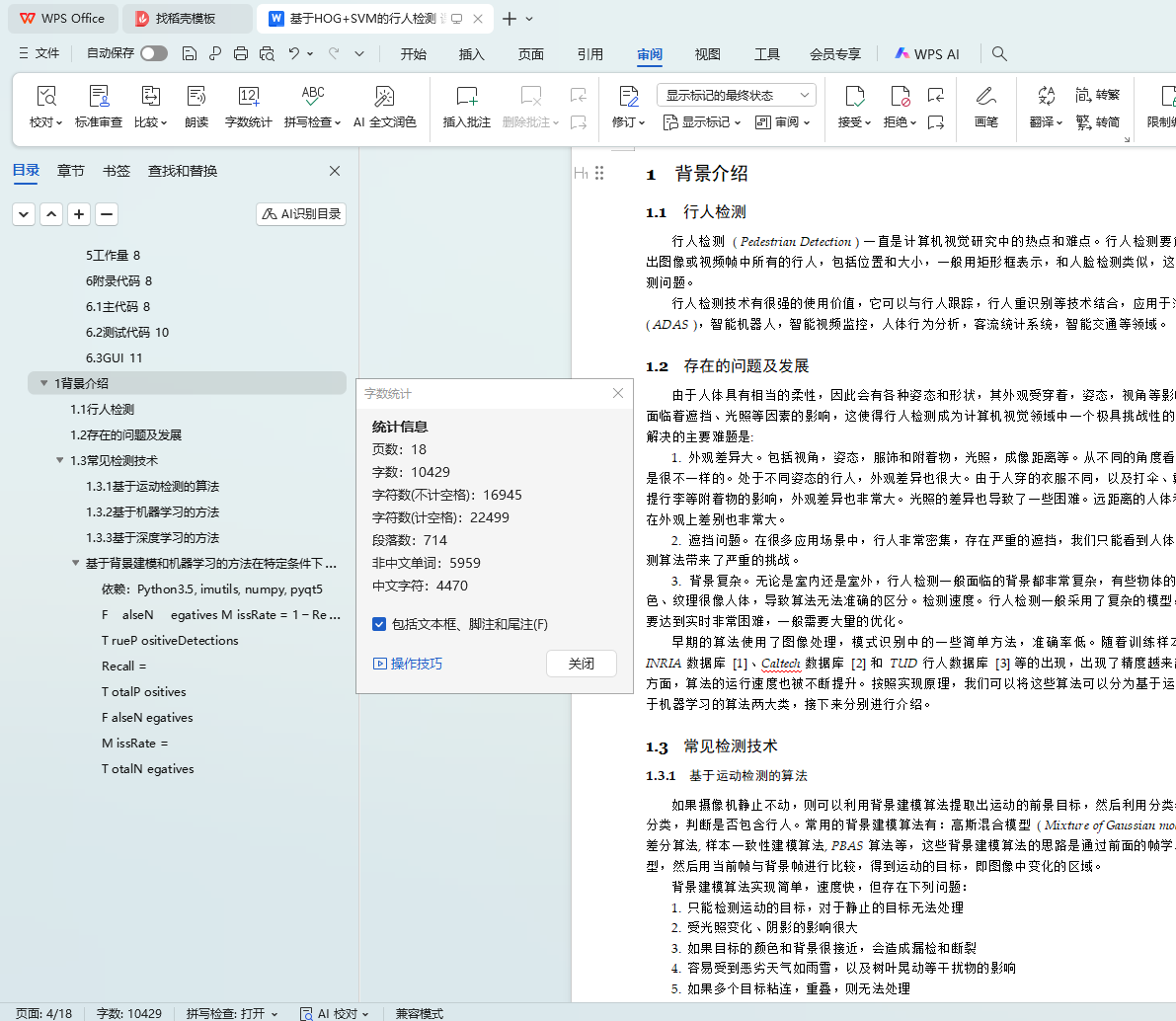
Task: Toggle 拼写检查 in the status bar
Action: [232, 1013]
